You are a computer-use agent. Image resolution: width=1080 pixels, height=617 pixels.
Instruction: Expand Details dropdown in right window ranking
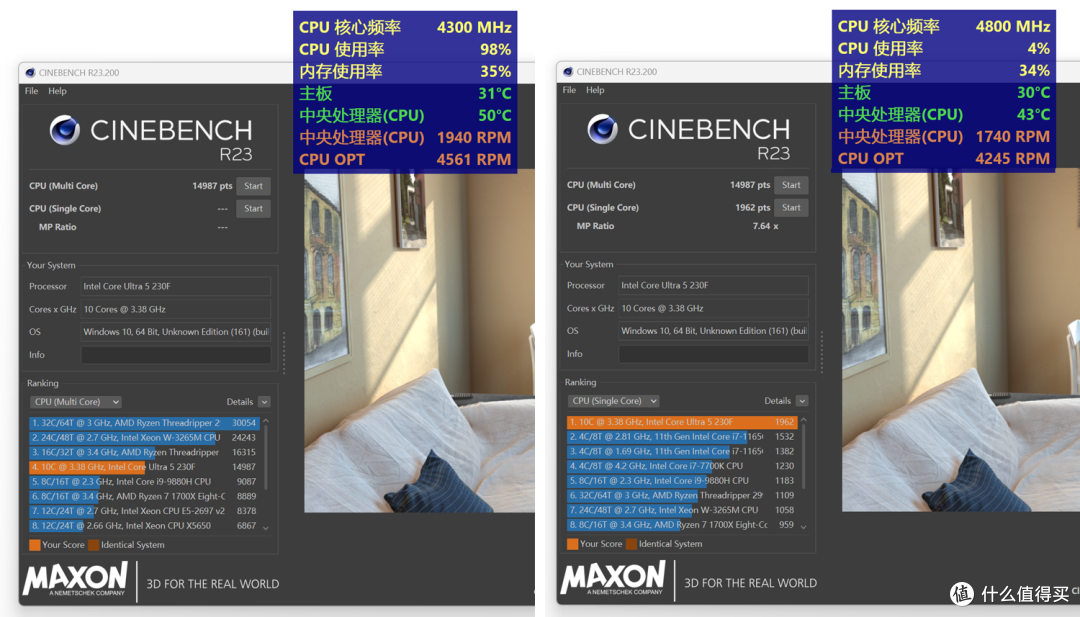point(802,401)
